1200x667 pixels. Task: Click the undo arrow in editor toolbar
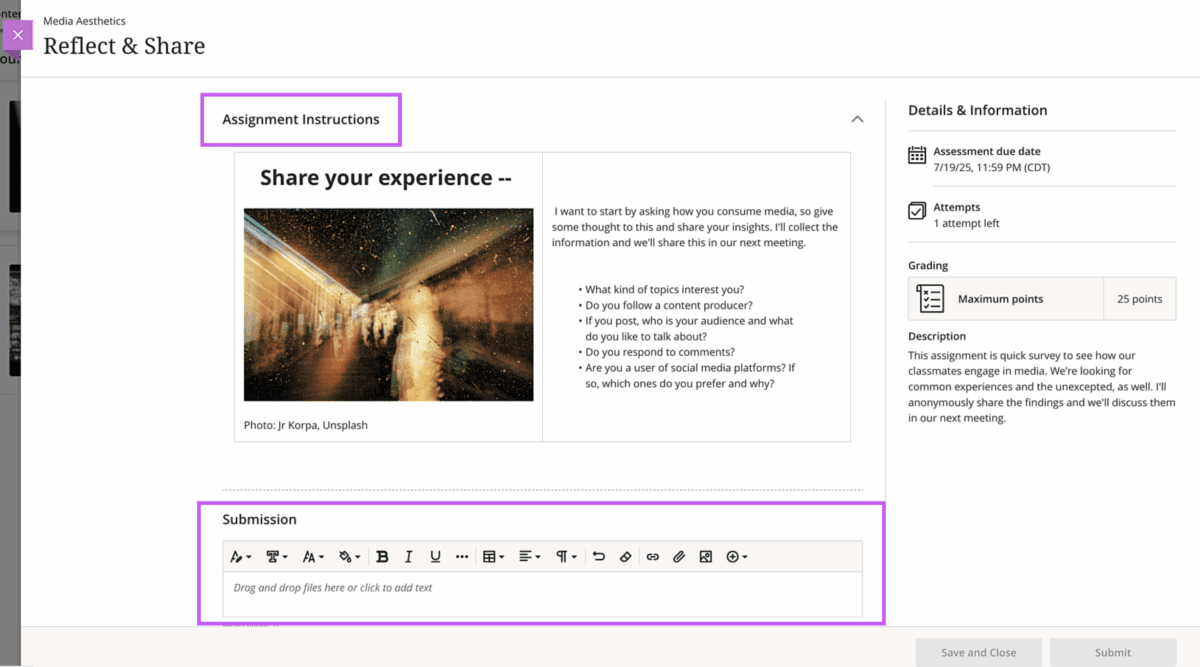coord(599,557)
